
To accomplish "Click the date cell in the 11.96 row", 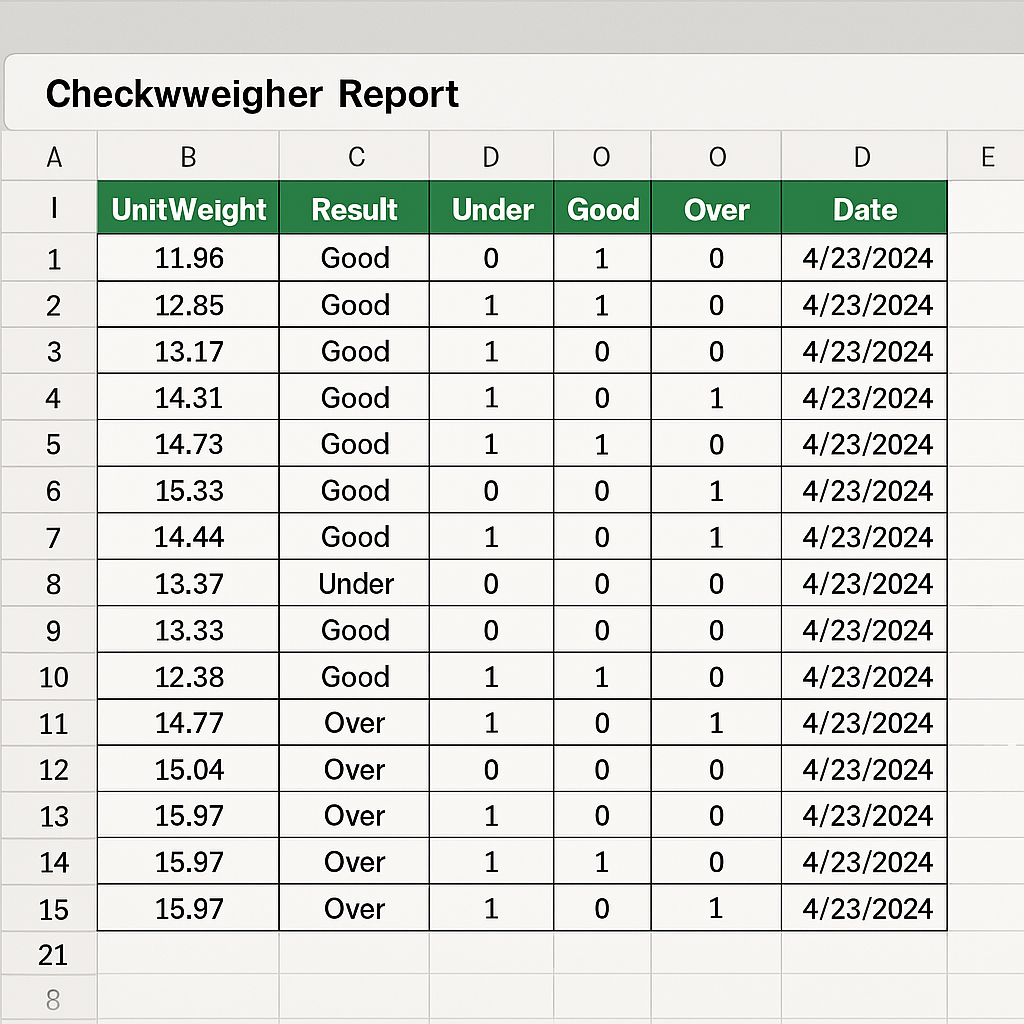I will 864,258.
